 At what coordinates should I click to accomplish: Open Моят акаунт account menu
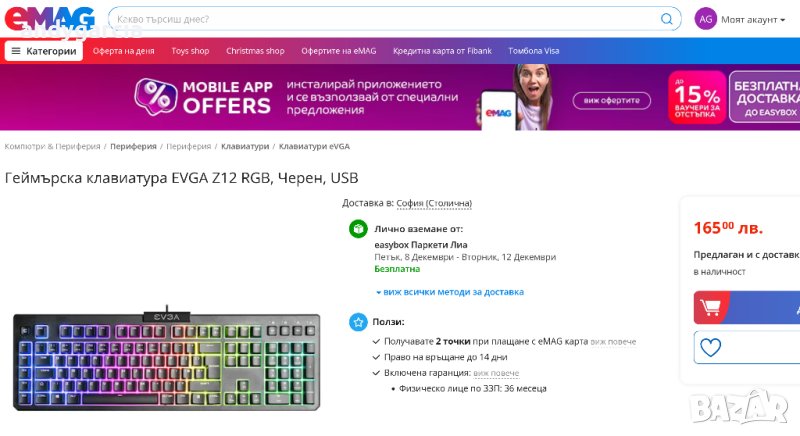coord(749,19)
